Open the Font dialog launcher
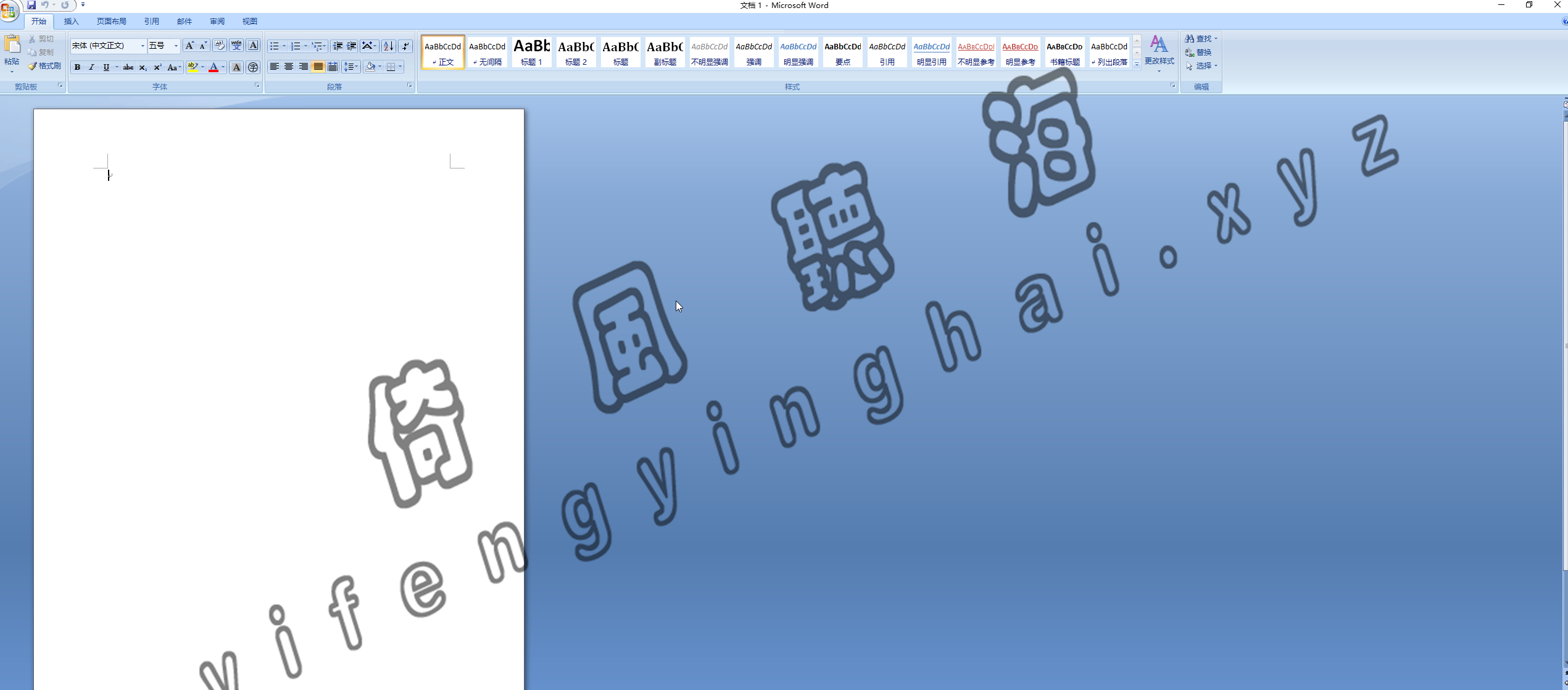Screen dimensions: 1568x690 (x=257, y=86)
